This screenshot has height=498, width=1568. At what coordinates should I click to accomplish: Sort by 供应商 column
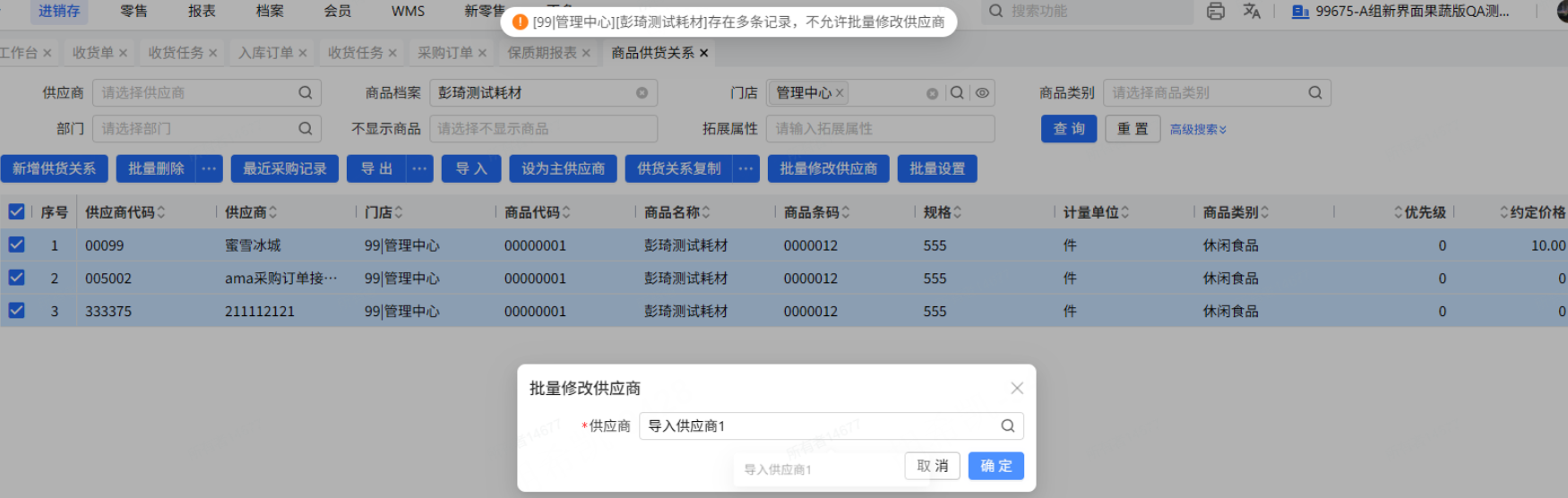pos(273,212)
